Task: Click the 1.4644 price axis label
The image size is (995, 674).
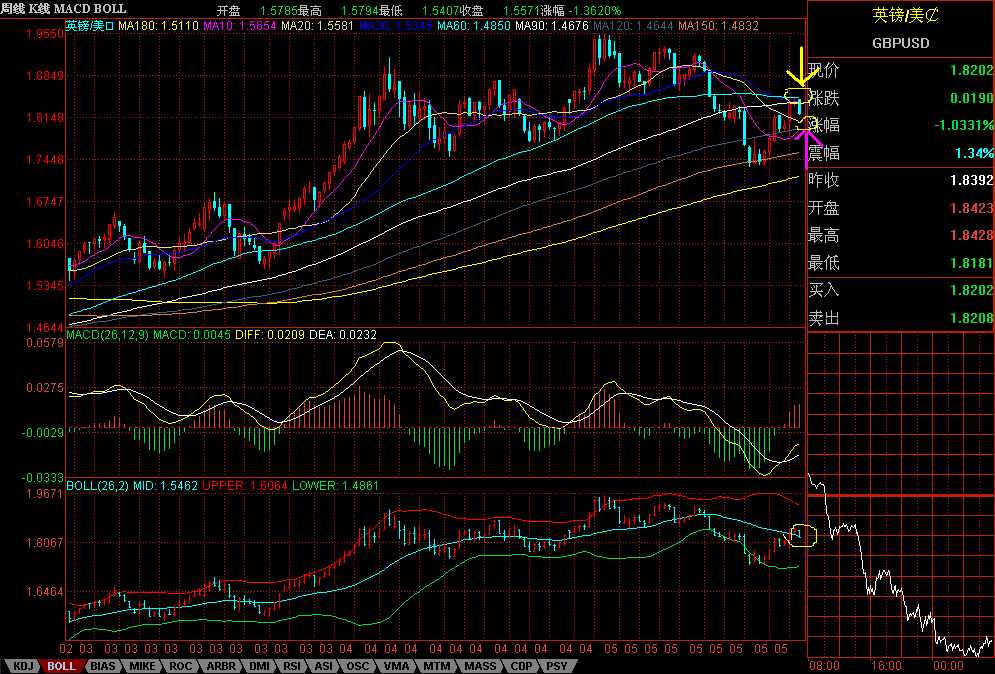Action: click(x=45, y=327)
